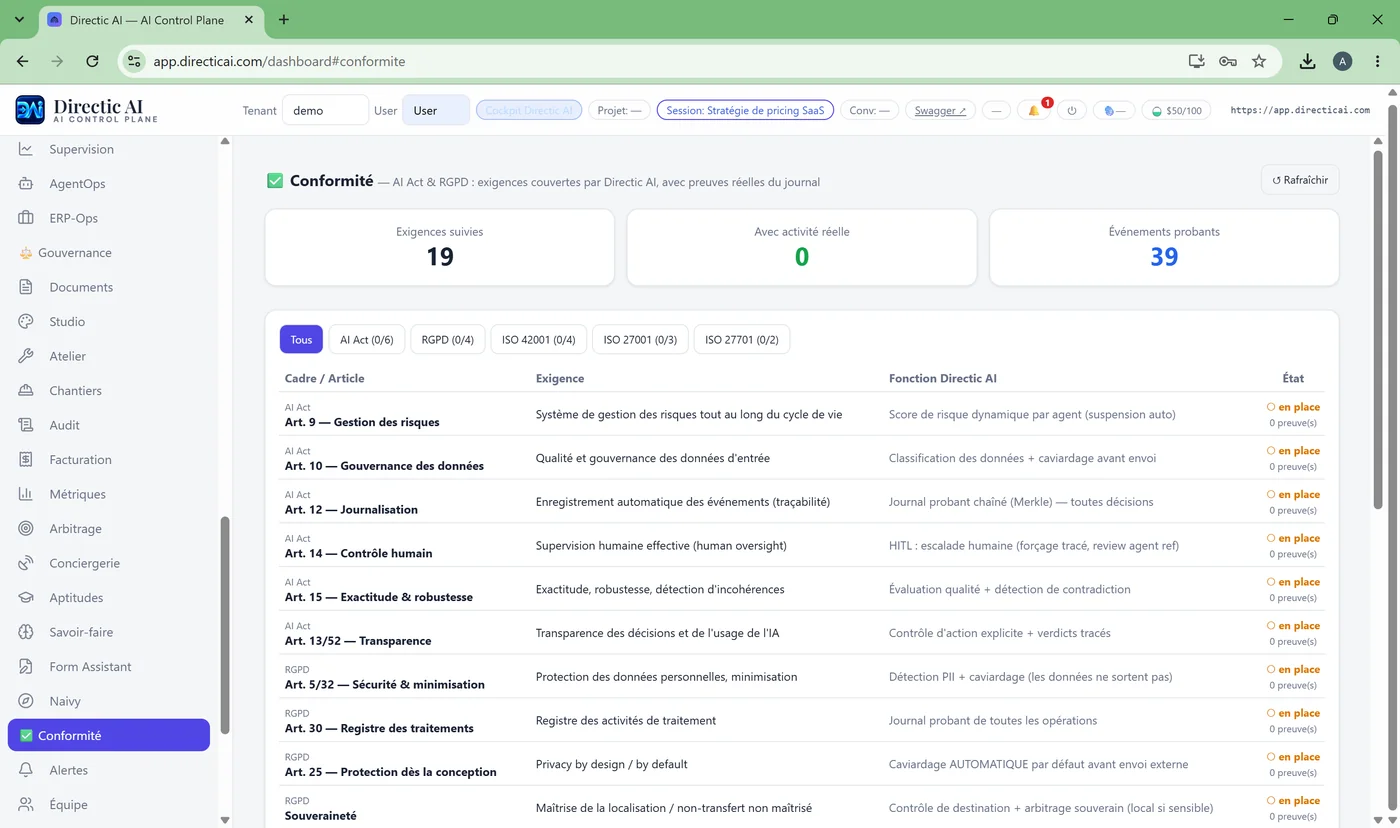Go to Chantiers section
The height and width of the screenshot is (828, 1400).
[75, 391]
